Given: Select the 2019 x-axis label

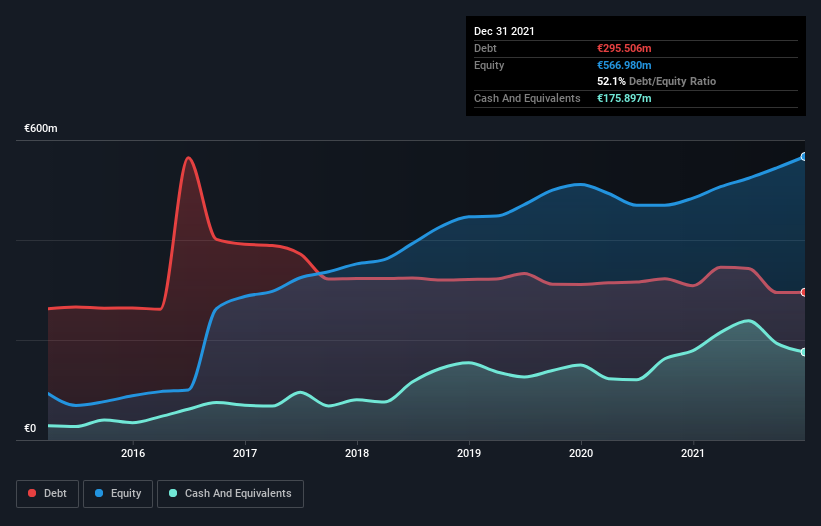Looking at the screenshot, I should point(469,453).
